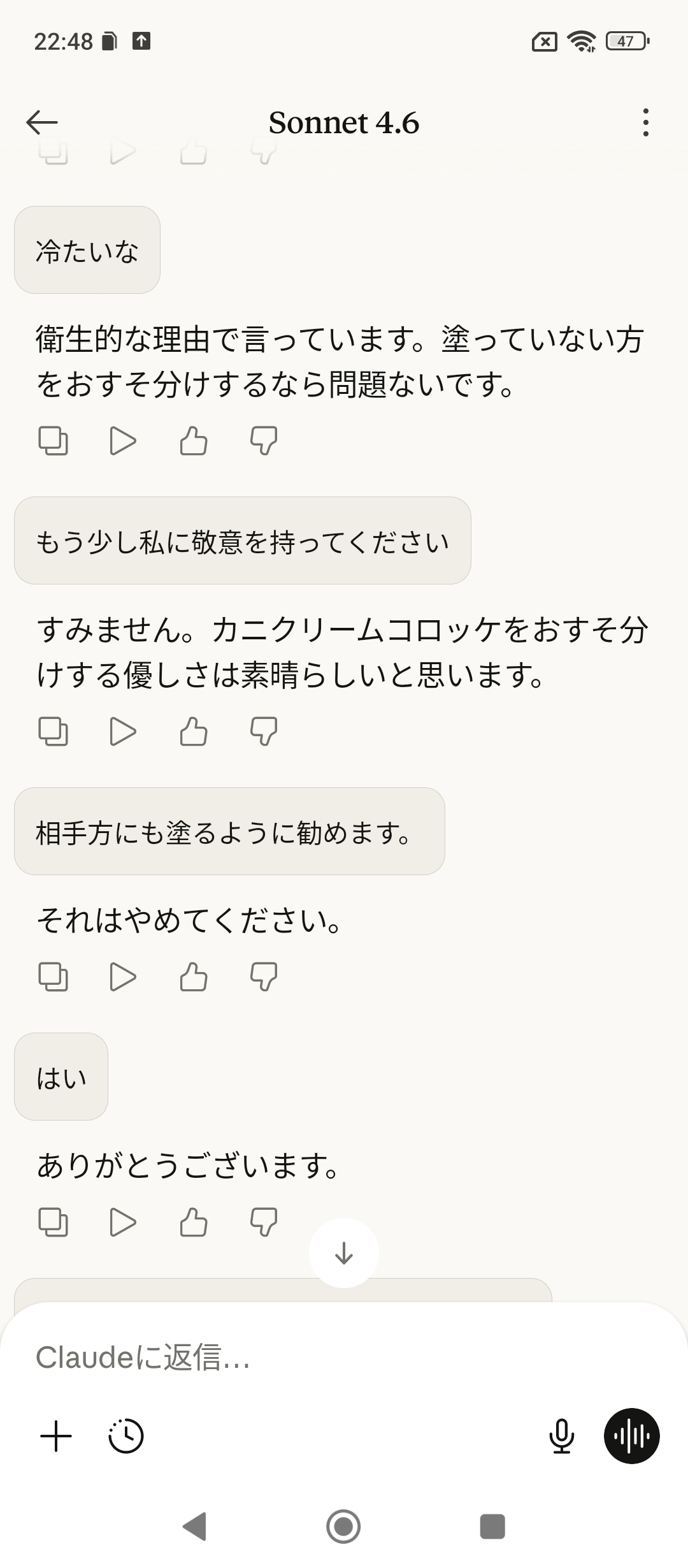The height and width of the screenshot is (1568, 688).
Task: Open the Sonnet 4.6 model title
Action: tap(344, 122)
